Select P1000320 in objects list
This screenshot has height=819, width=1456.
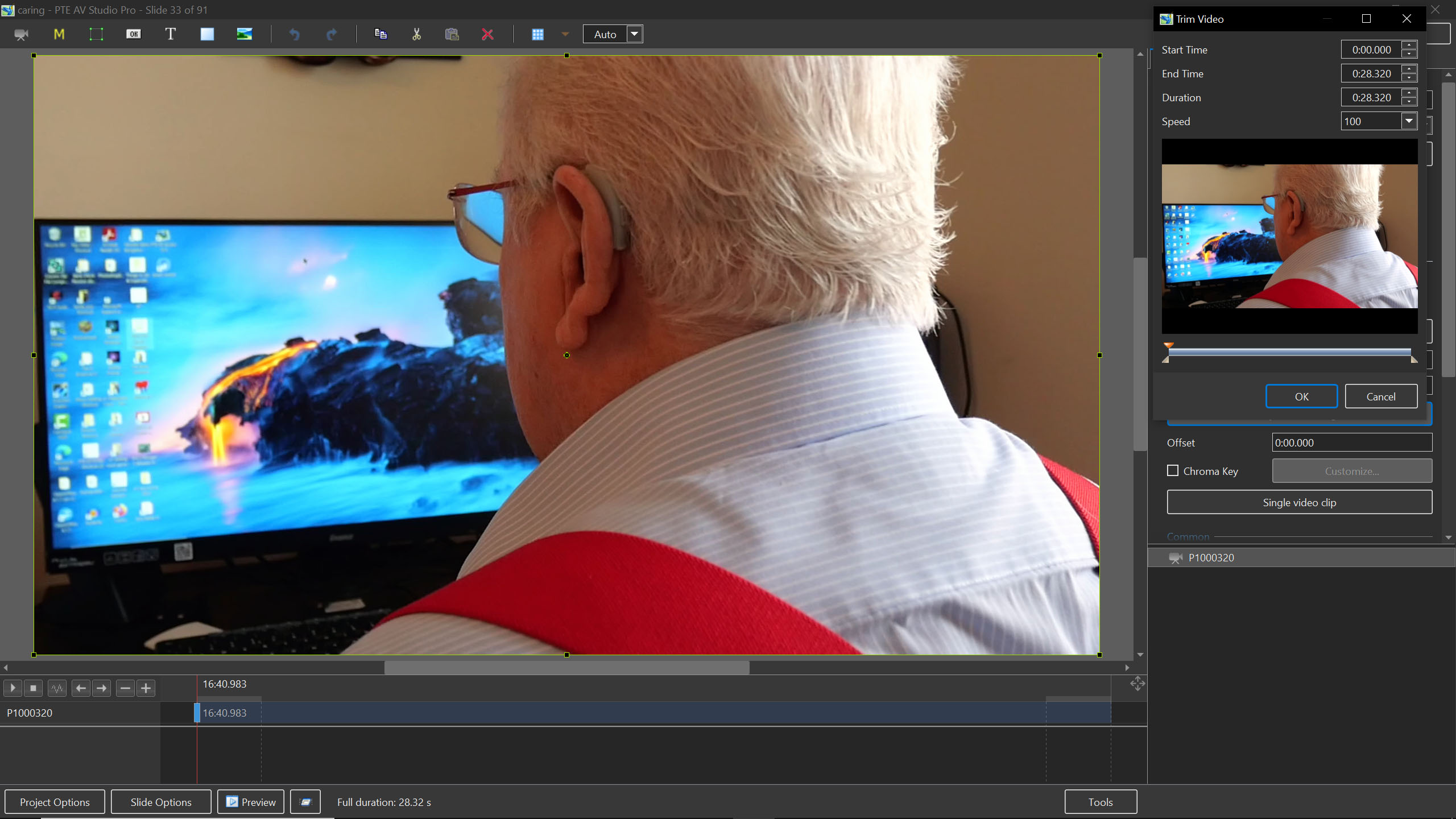click(x=1211, y=558)
